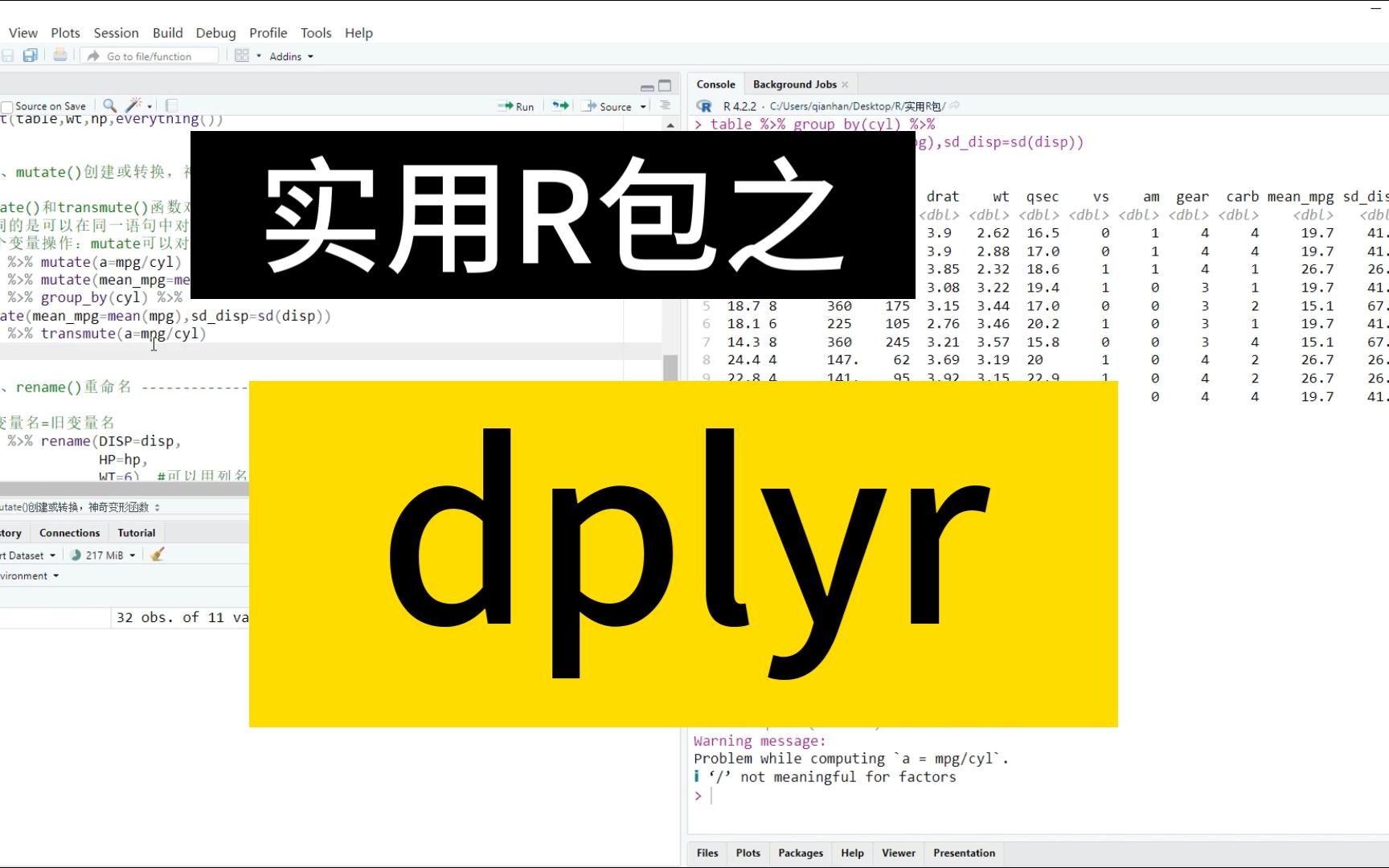Click the mean_mpg column header in console

(1300, 196)
